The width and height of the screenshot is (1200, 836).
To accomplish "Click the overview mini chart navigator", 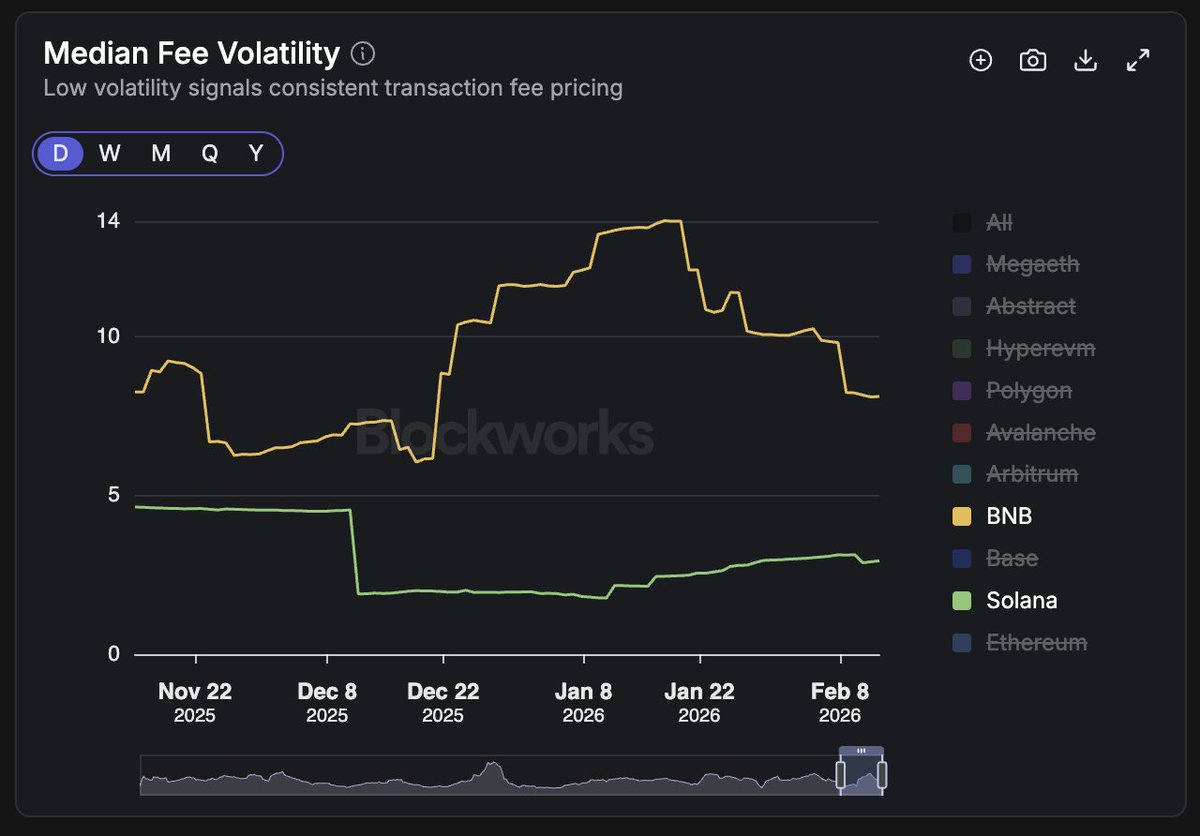I will [513, 775].
